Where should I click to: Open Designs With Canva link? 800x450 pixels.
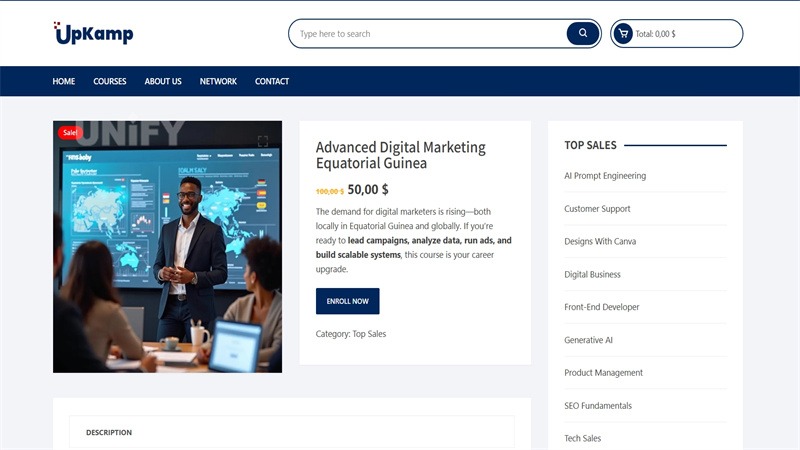coord(600,241)
